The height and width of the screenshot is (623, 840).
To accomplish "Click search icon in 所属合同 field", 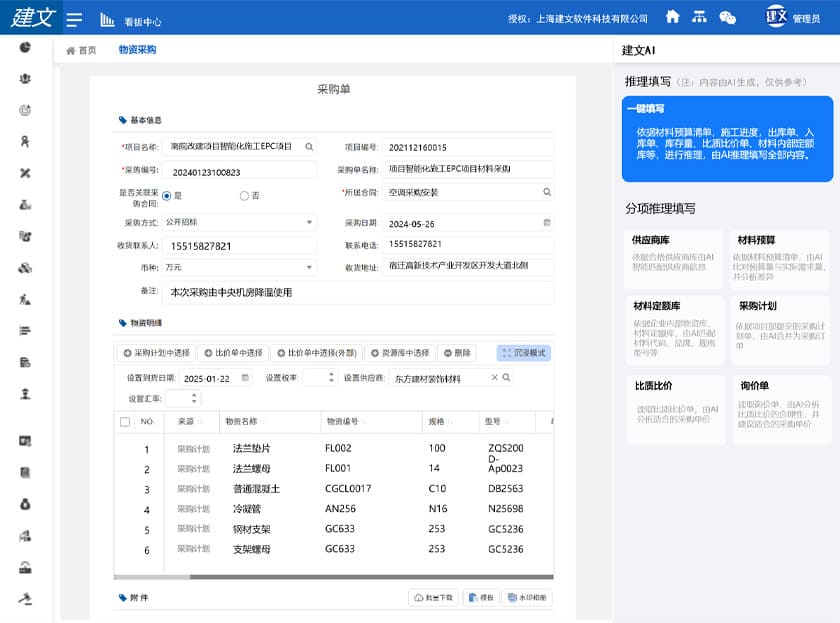I will coord(547,192).
